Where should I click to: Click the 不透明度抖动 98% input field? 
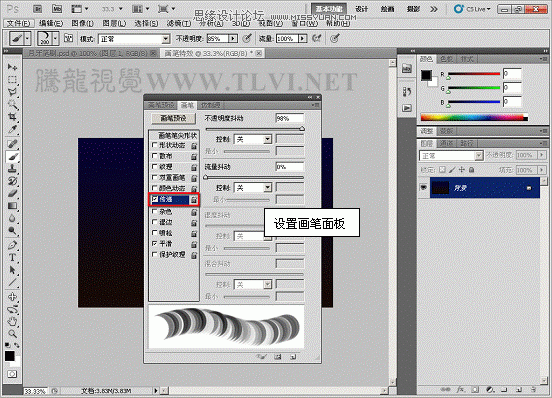tap(289, 119)
